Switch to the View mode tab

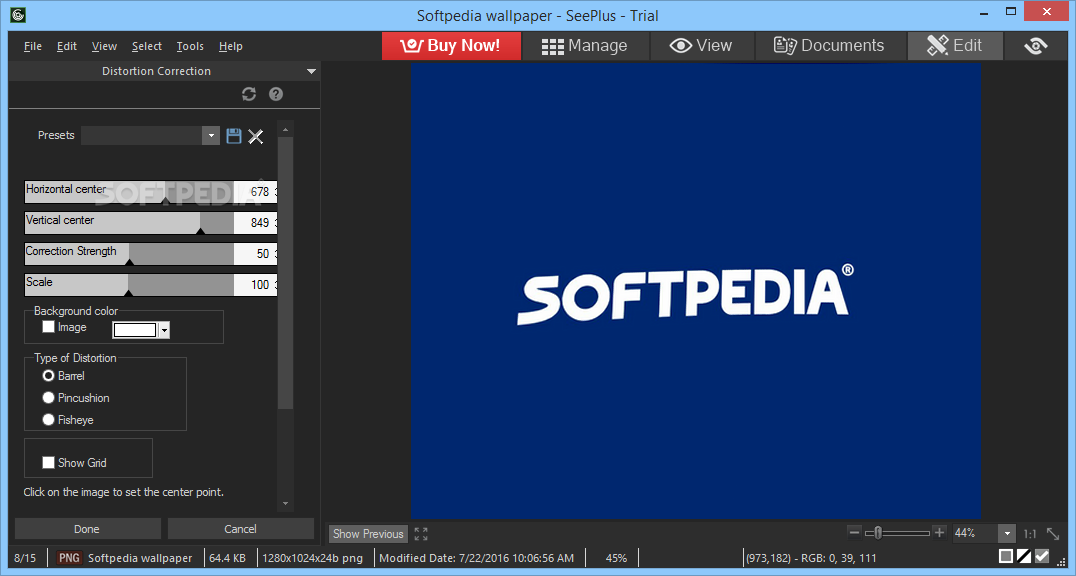(x=701, y=46)
